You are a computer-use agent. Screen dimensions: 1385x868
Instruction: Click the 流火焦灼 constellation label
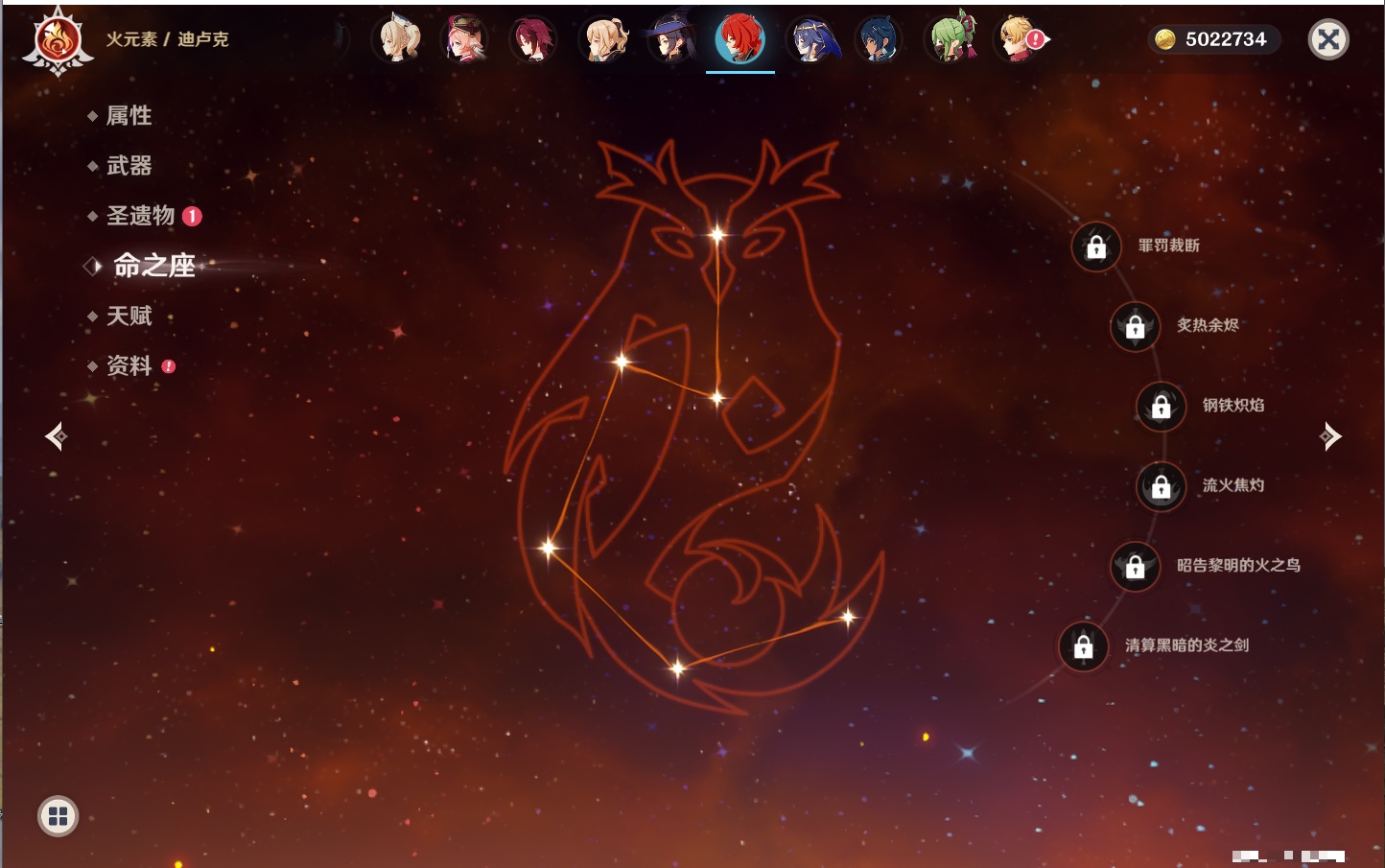point(1233,485)
